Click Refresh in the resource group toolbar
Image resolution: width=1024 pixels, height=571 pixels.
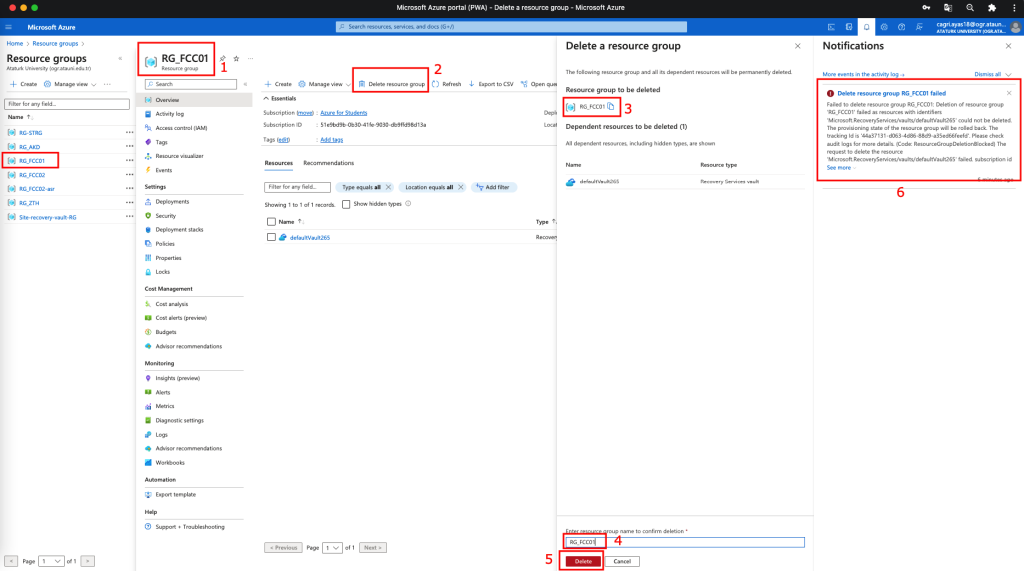click(447, 84)
